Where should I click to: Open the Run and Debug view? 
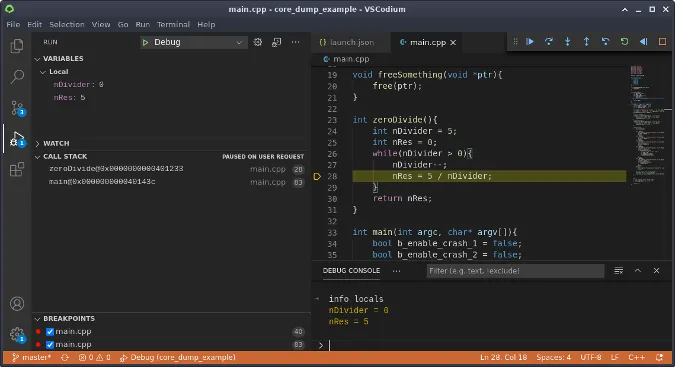click(17, 139)
